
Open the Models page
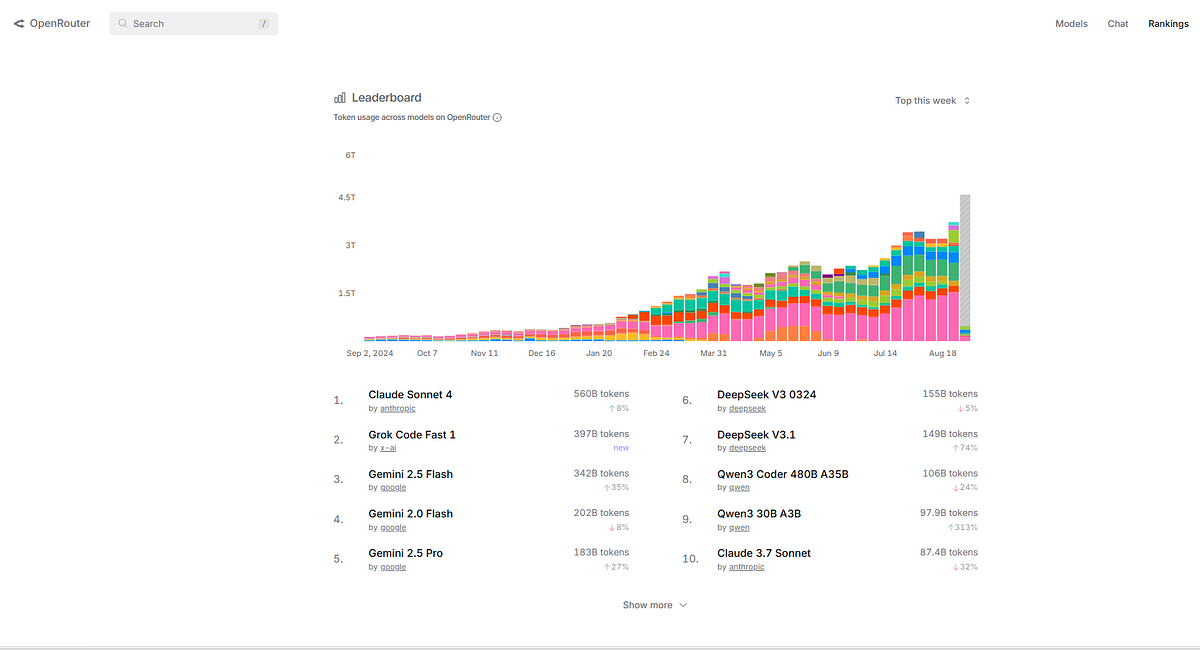coord(1071,23)
